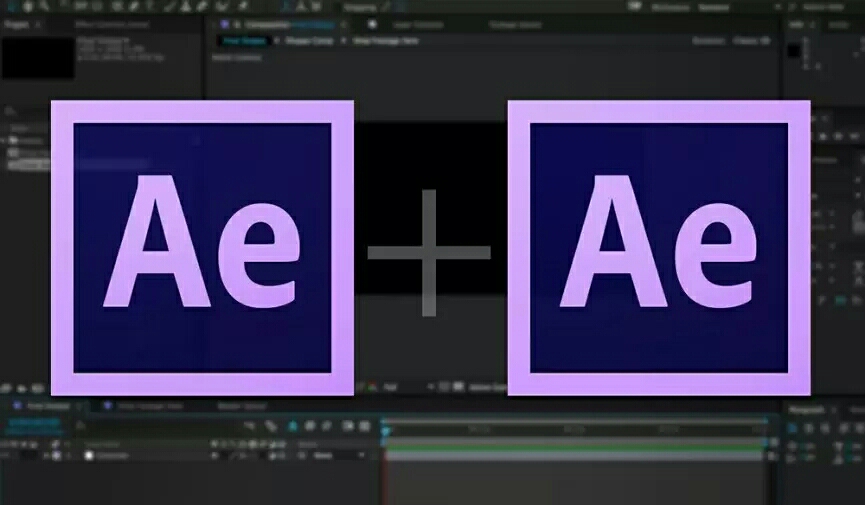This screenshot has height=505, width=865.
Task: Click the plus sign between the logos
Action: 429,252
